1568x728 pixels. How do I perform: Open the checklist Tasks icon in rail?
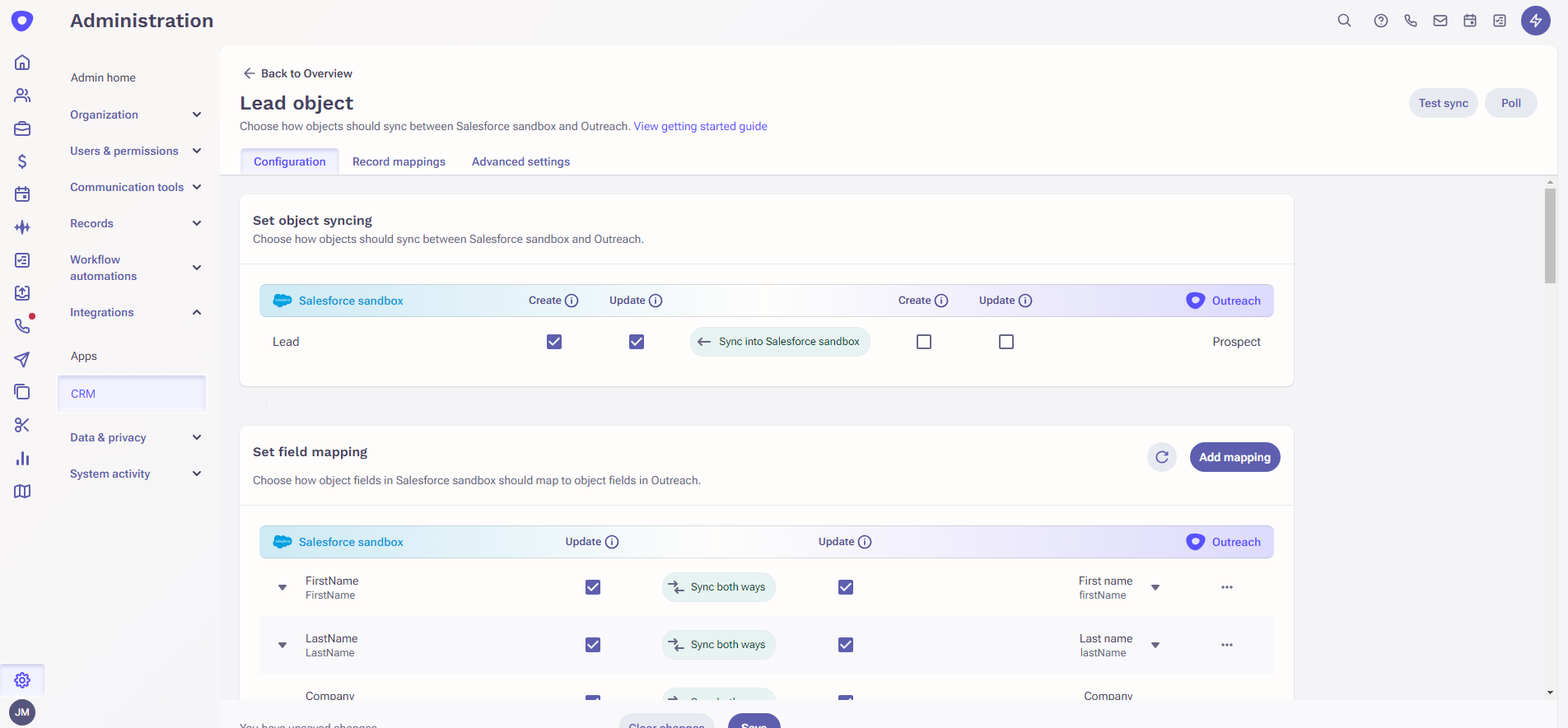22,260
